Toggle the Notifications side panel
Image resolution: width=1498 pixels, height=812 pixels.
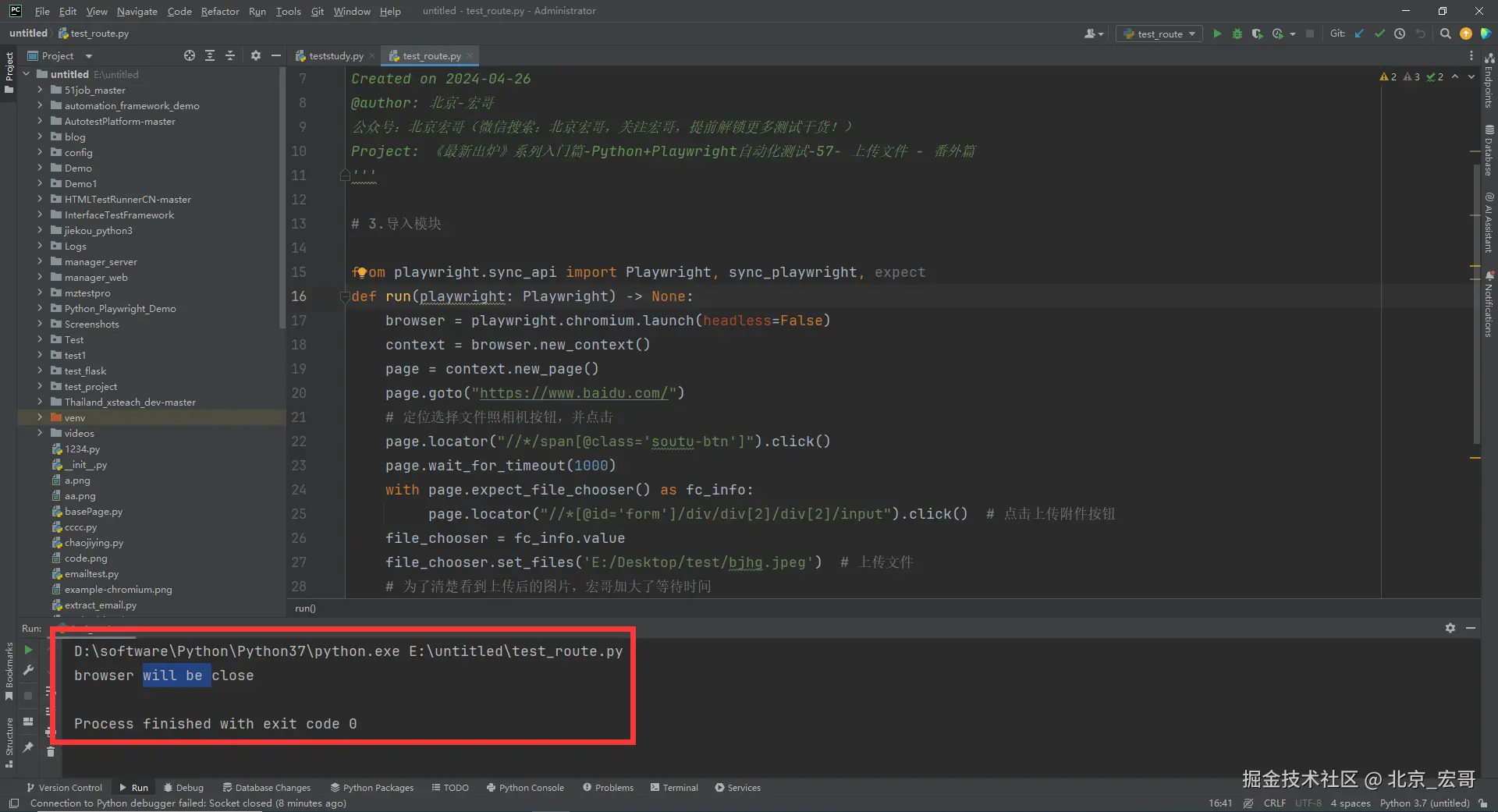pos(1489,304)
